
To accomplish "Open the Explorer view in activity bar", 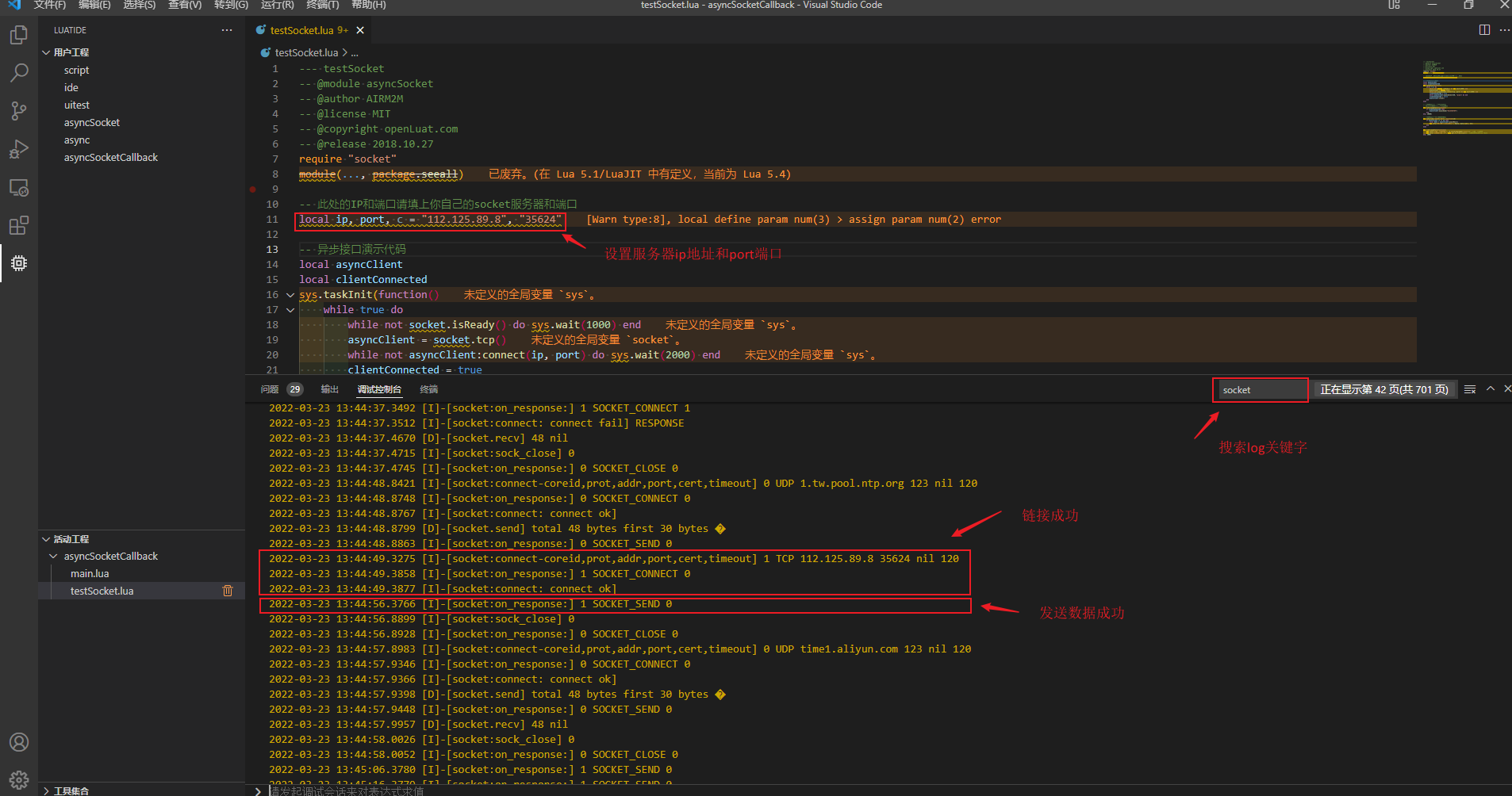I will pos(18,36).
